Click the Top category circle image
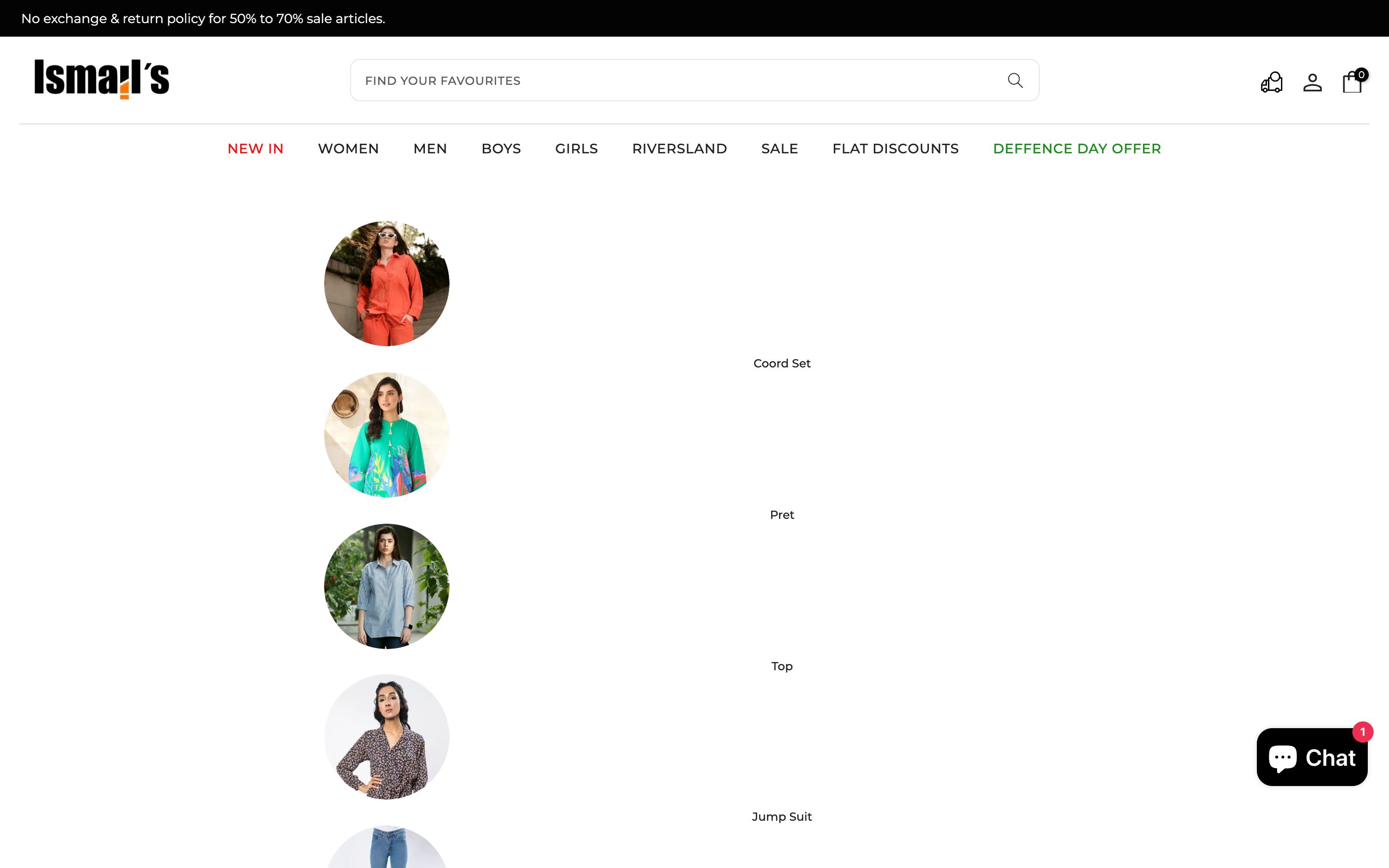1389x868 pixels. [386, 585]
